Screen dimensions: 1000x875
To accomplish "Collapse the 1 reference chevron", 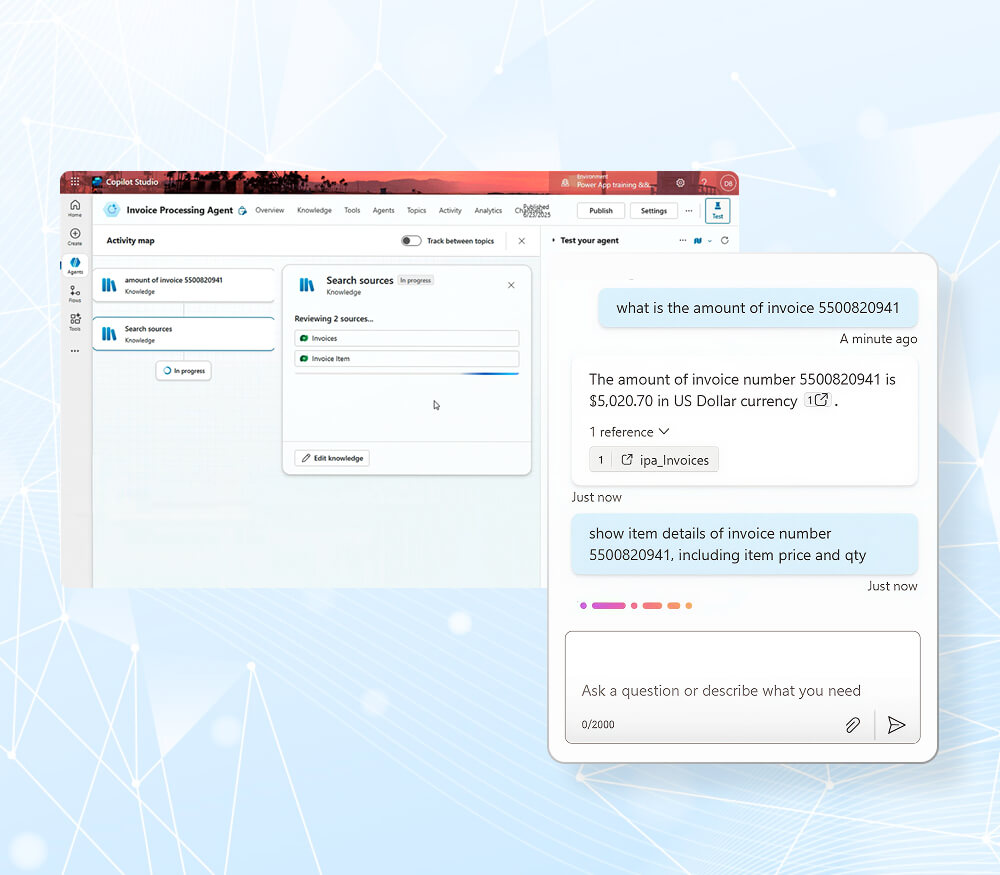I will click(663, 432).
